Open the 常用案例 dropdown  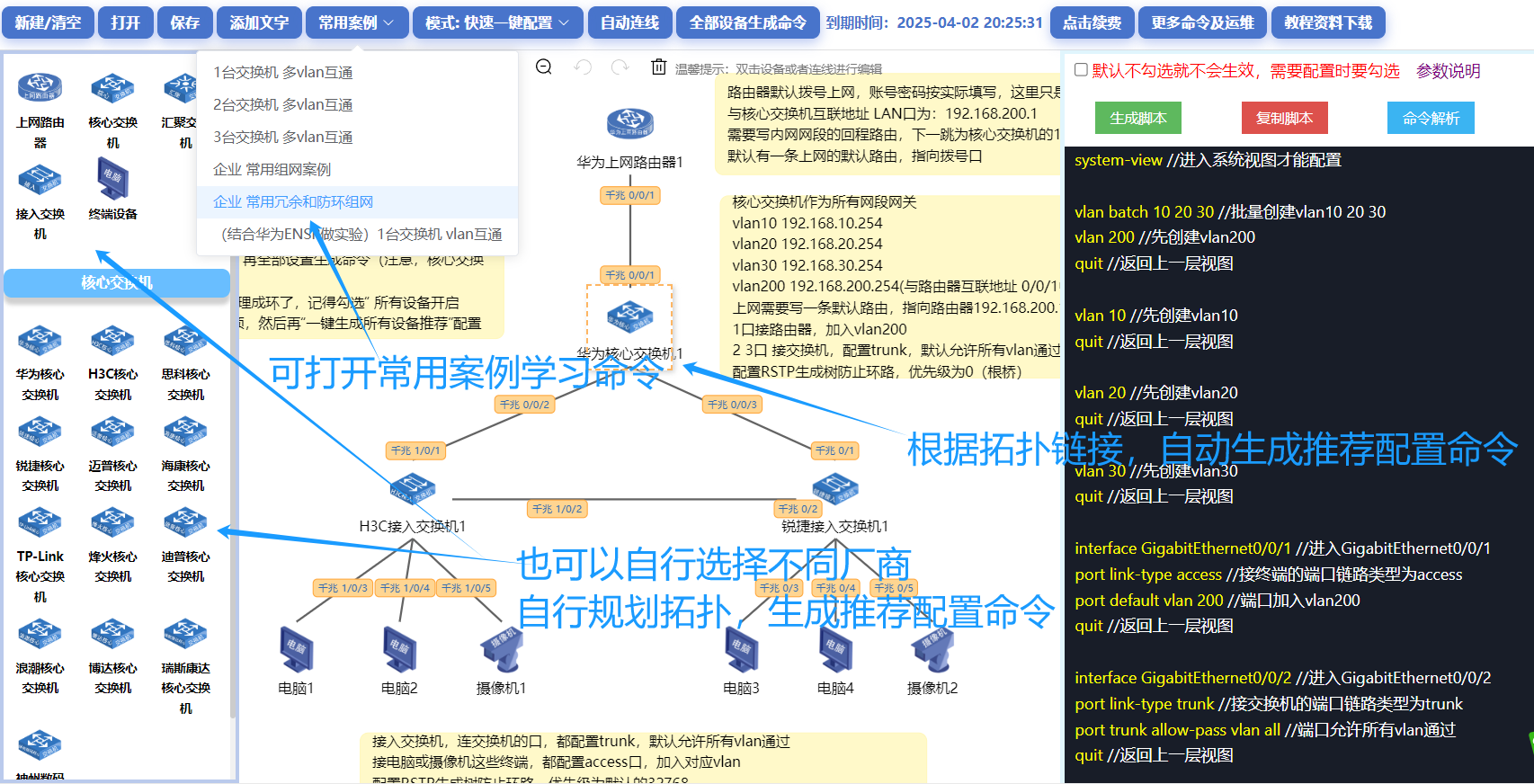coord(356,22)
